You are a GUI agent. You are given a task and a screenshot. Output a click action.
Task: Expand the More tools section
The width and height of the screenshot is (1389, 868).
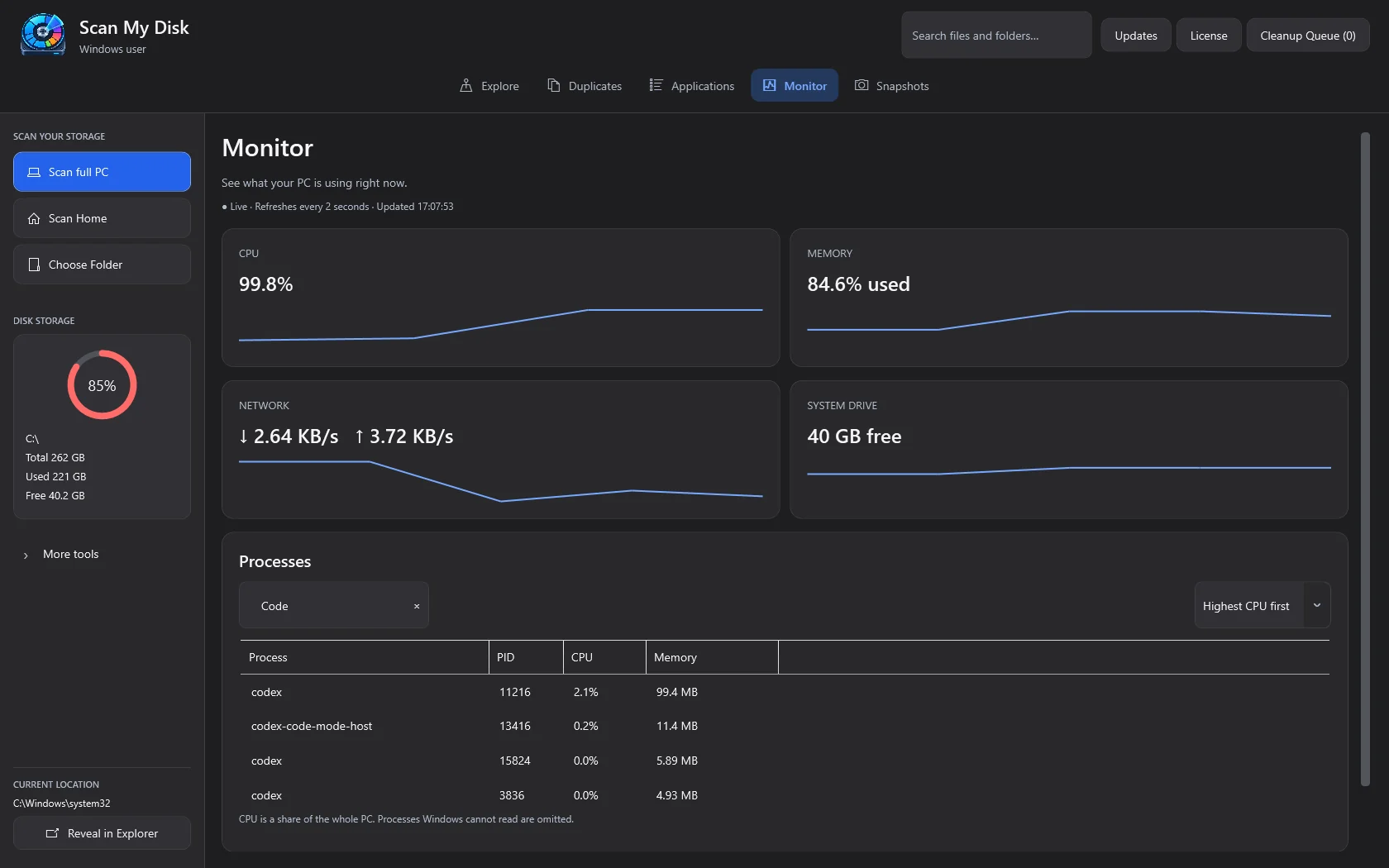tap(62, 554)
